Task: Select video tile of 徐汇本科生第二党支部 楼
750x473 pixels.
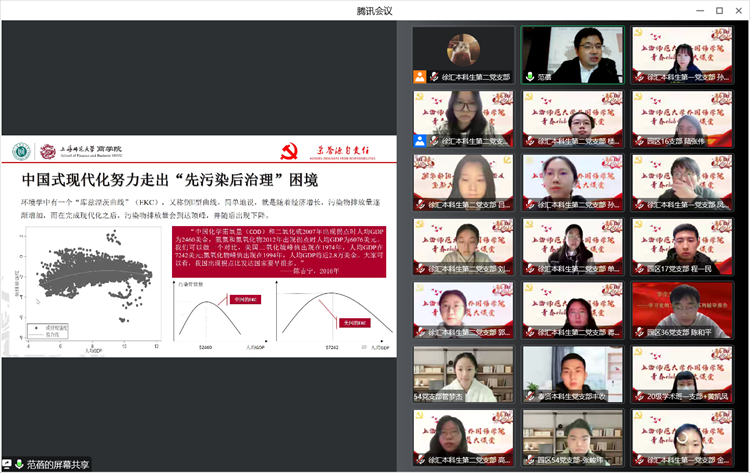Action: pyautogui.click(x=573, y=119)
